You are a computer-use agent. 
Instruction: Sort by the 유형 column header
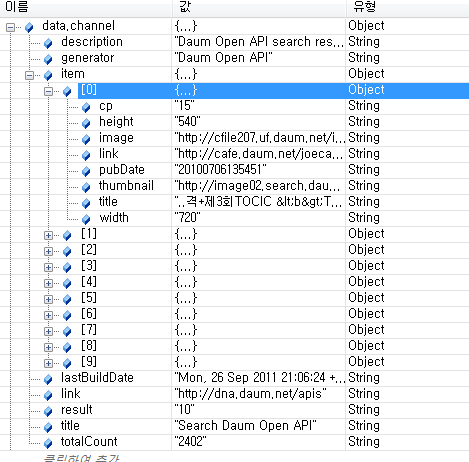coord(408,8)
